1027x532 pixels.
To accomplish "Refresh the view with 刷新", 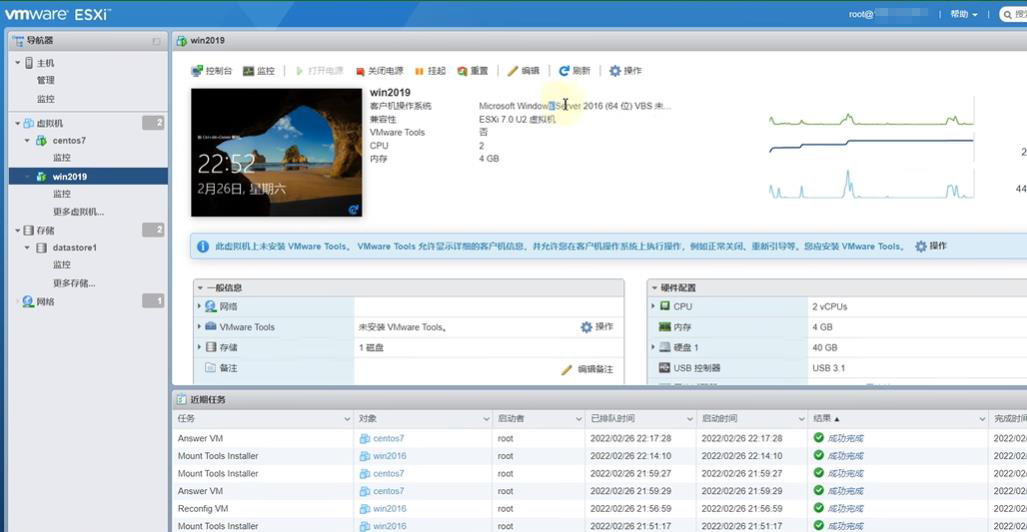I will click(x=565, y=71).
